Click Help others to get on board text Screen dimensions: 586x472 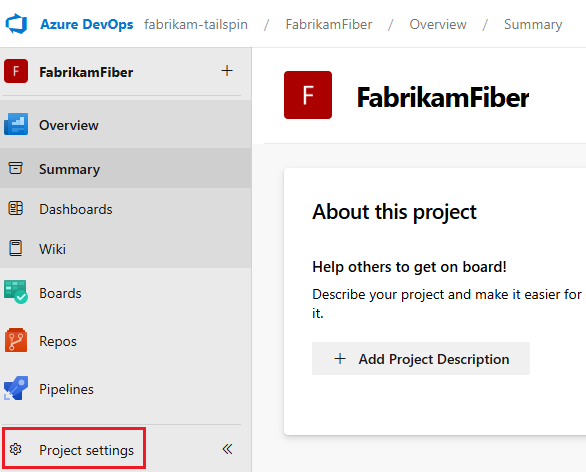click(409, 267)
